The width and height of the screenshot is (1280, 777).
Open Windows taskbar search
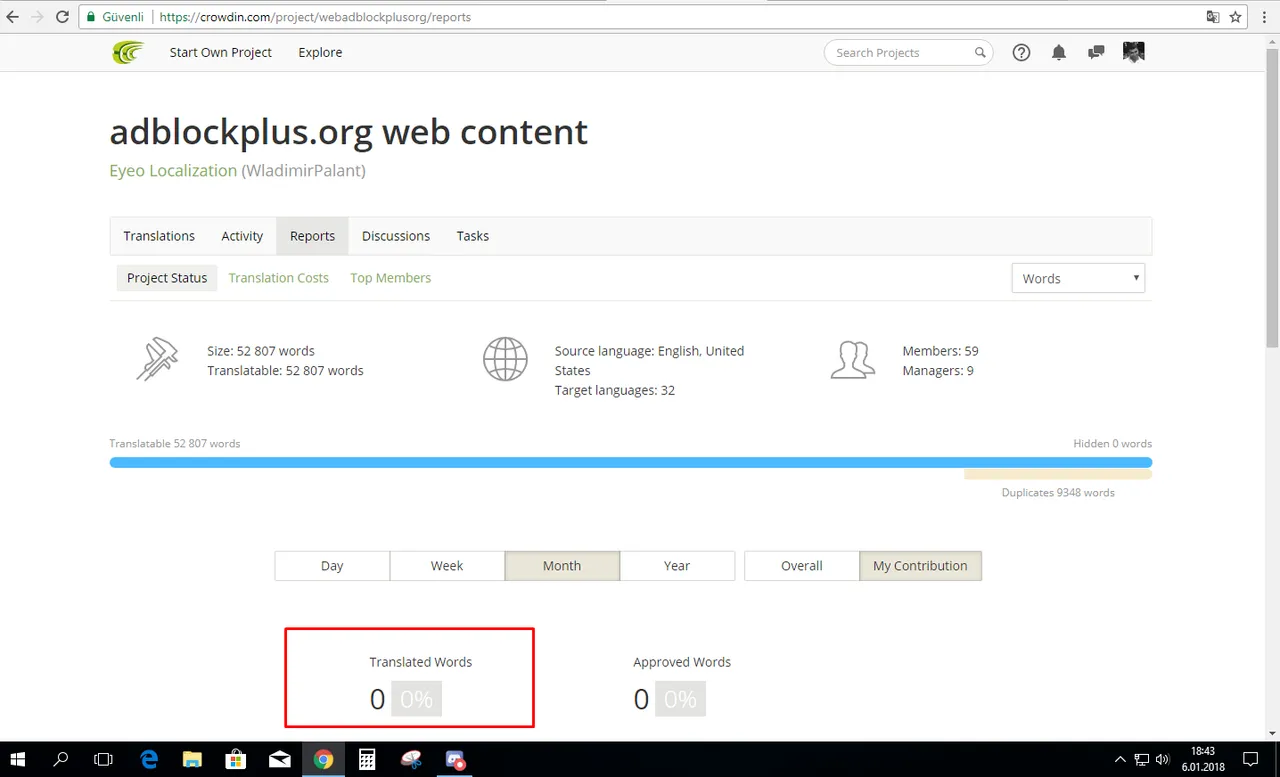tap(61, 759)
